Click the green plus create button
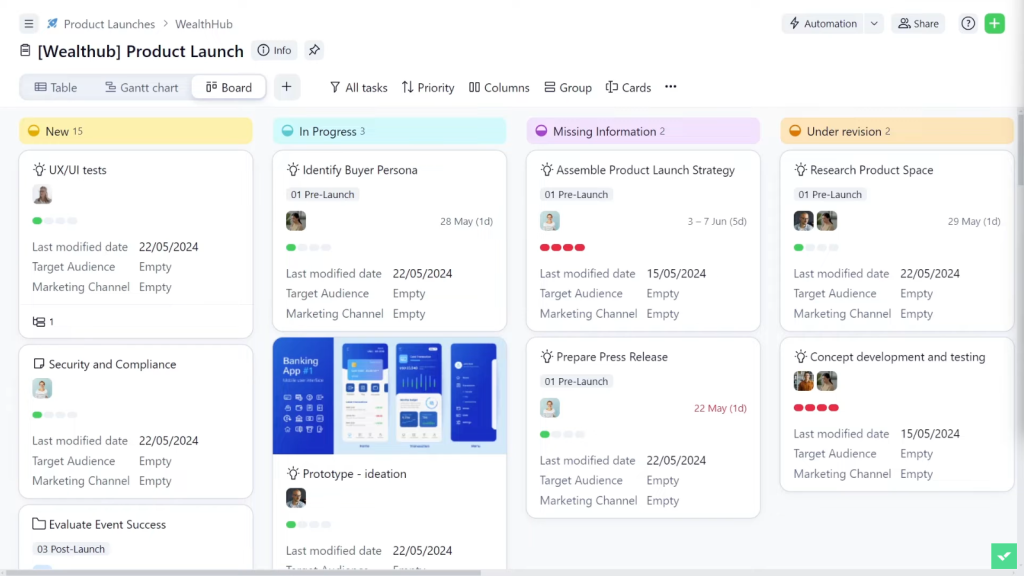The width and height of the screenshot is (1024, 576). [x=994, y=24]
